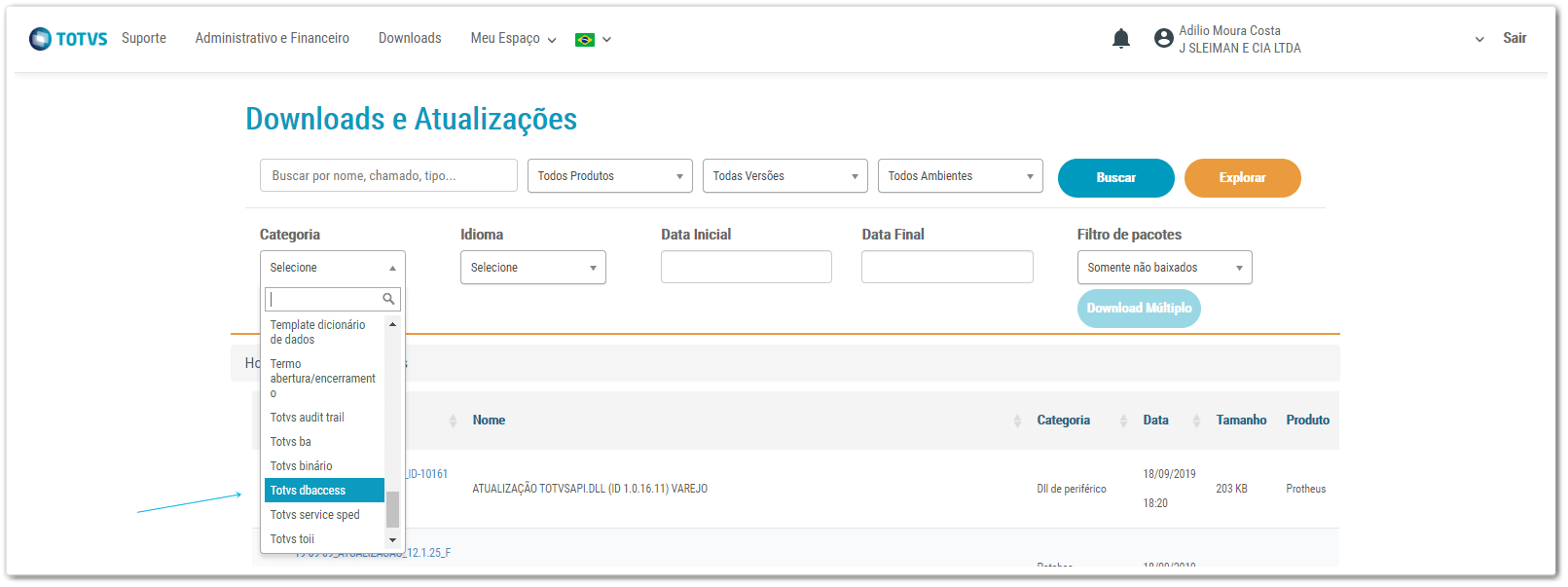Viewport: 1568px width, 587px height.
Task: Click the Data Inicial date field
Action: [747, 267]
